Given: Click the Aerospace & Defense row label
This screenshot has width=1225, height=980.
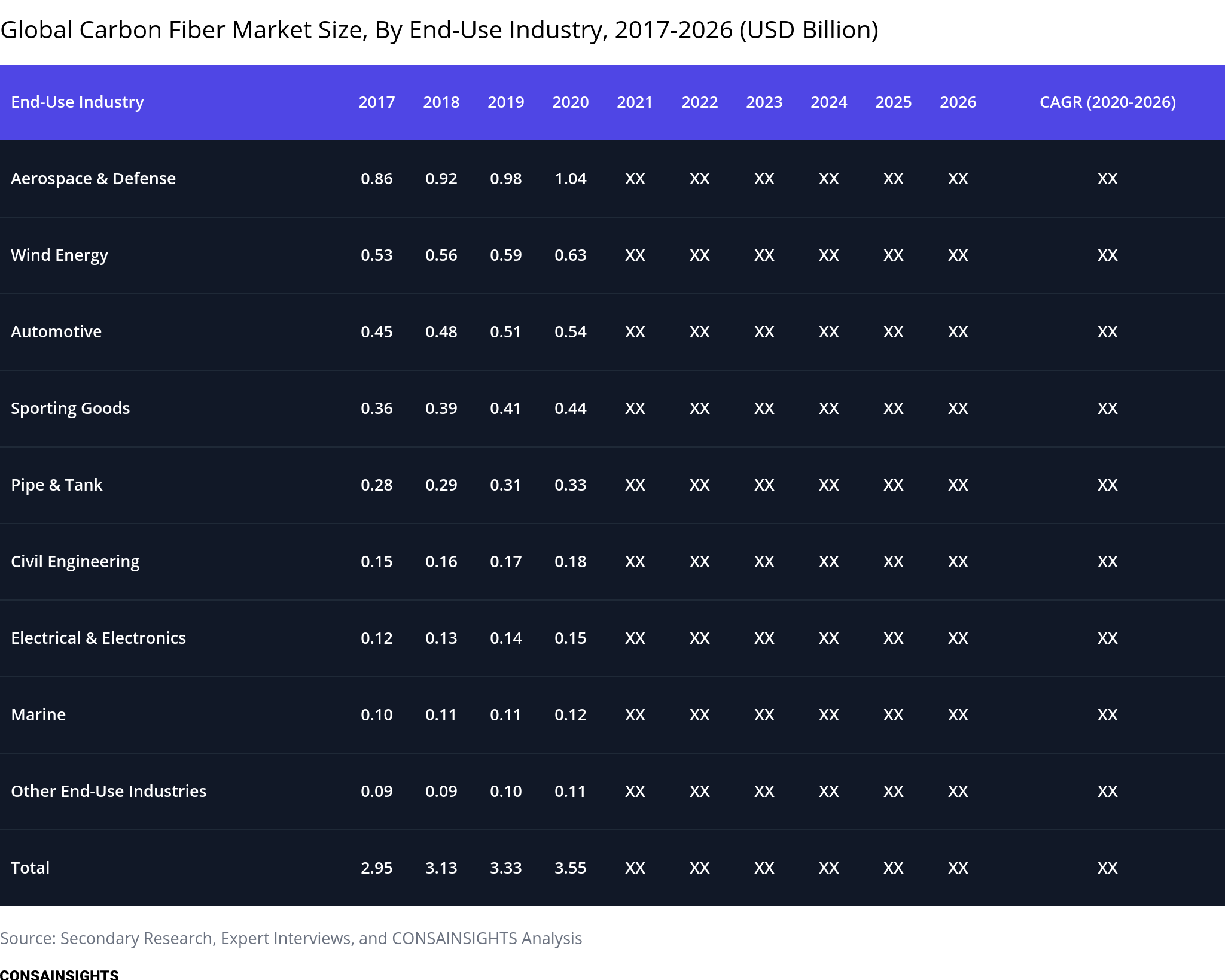Looking at the screenshot, I should [x=93, y=179].
